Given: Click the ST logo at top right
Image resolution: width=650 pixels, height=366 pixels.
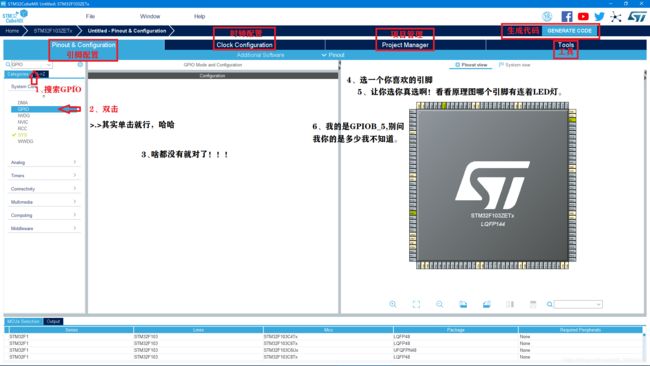Looking at the screenshot, I should (x=637, y=17).
